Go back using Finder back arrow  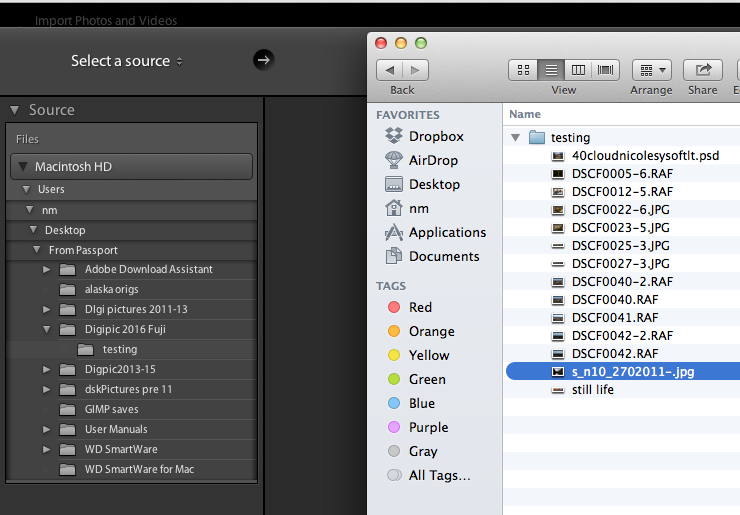(390, 70)
